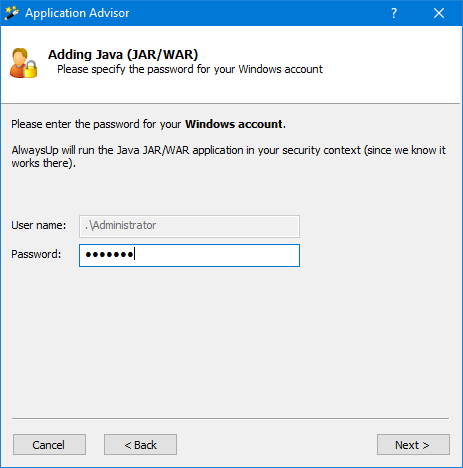Click the ".\Administrator" user name text
This screenshot has height=468, width=463.
[120, 225]
